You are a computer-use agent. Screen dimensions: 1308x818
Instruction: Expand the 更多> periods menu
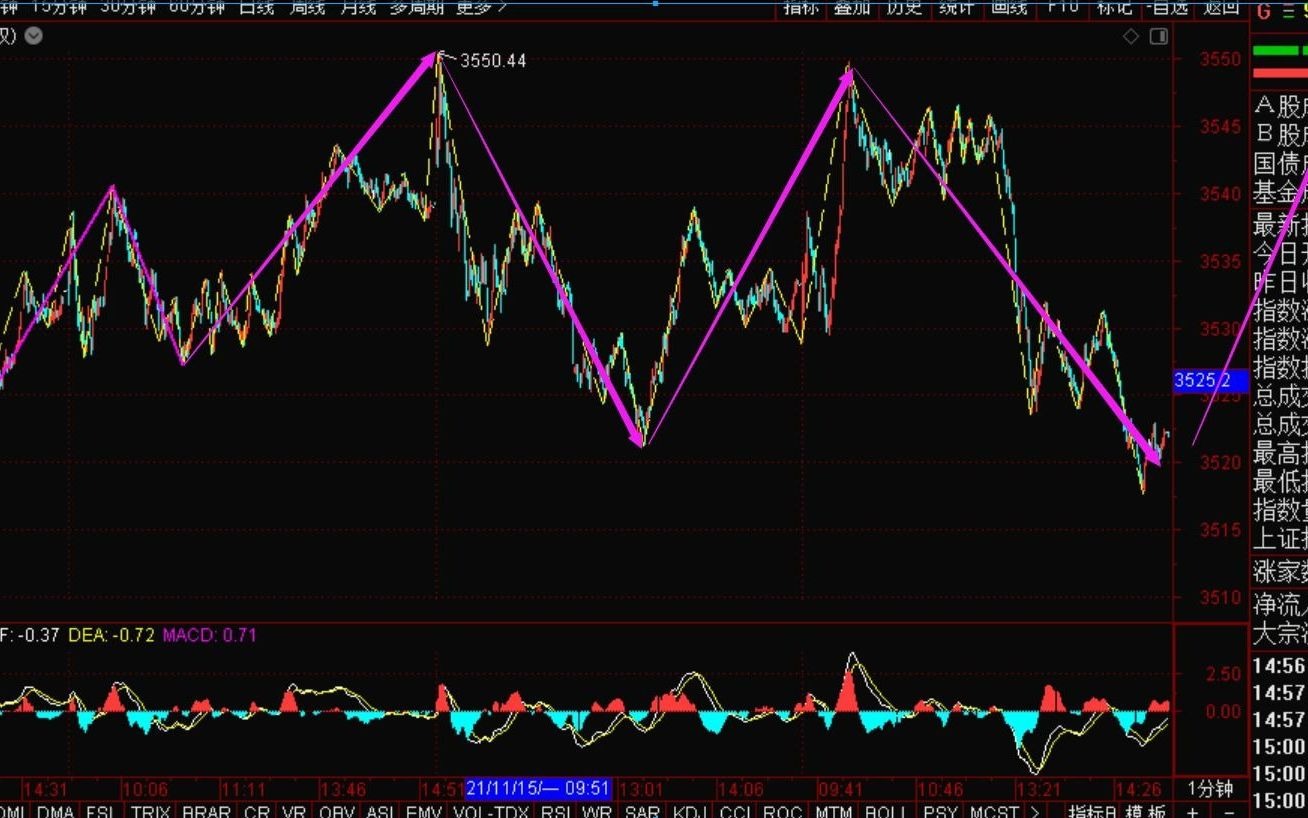point(481,7)
